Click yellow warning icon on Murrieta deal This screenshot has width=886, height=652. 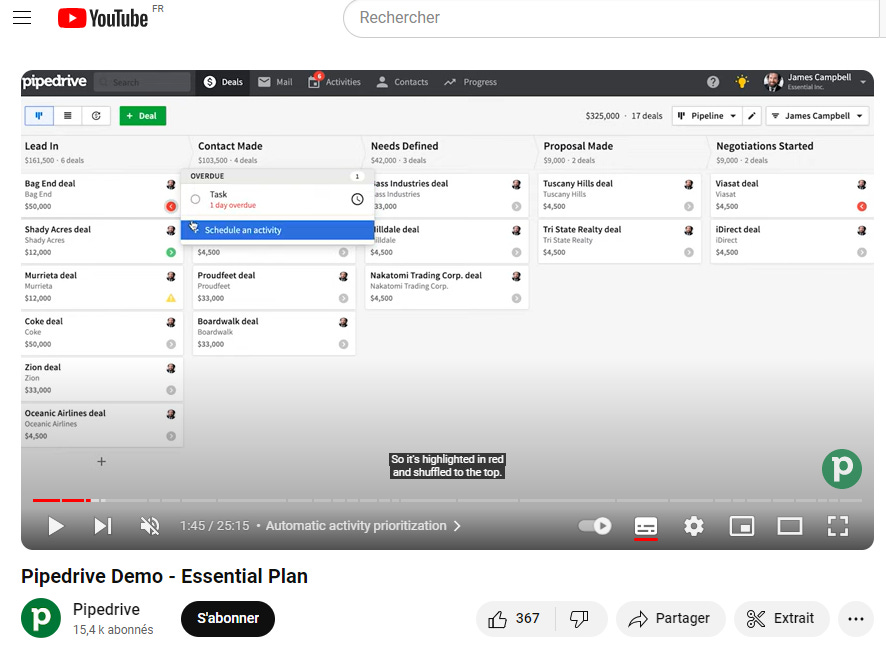171,298
